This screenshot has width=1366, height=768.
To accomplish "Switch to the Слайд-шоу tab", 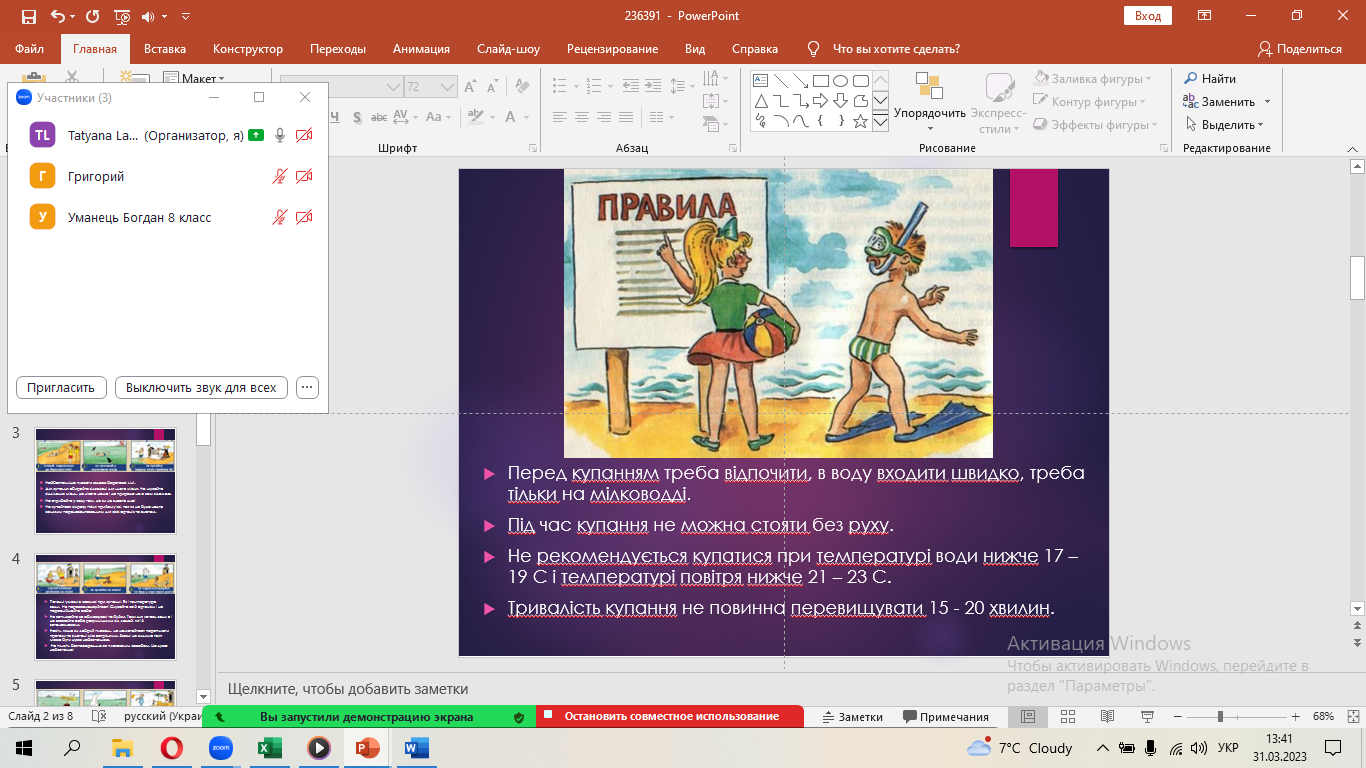I will pos(508,49).
